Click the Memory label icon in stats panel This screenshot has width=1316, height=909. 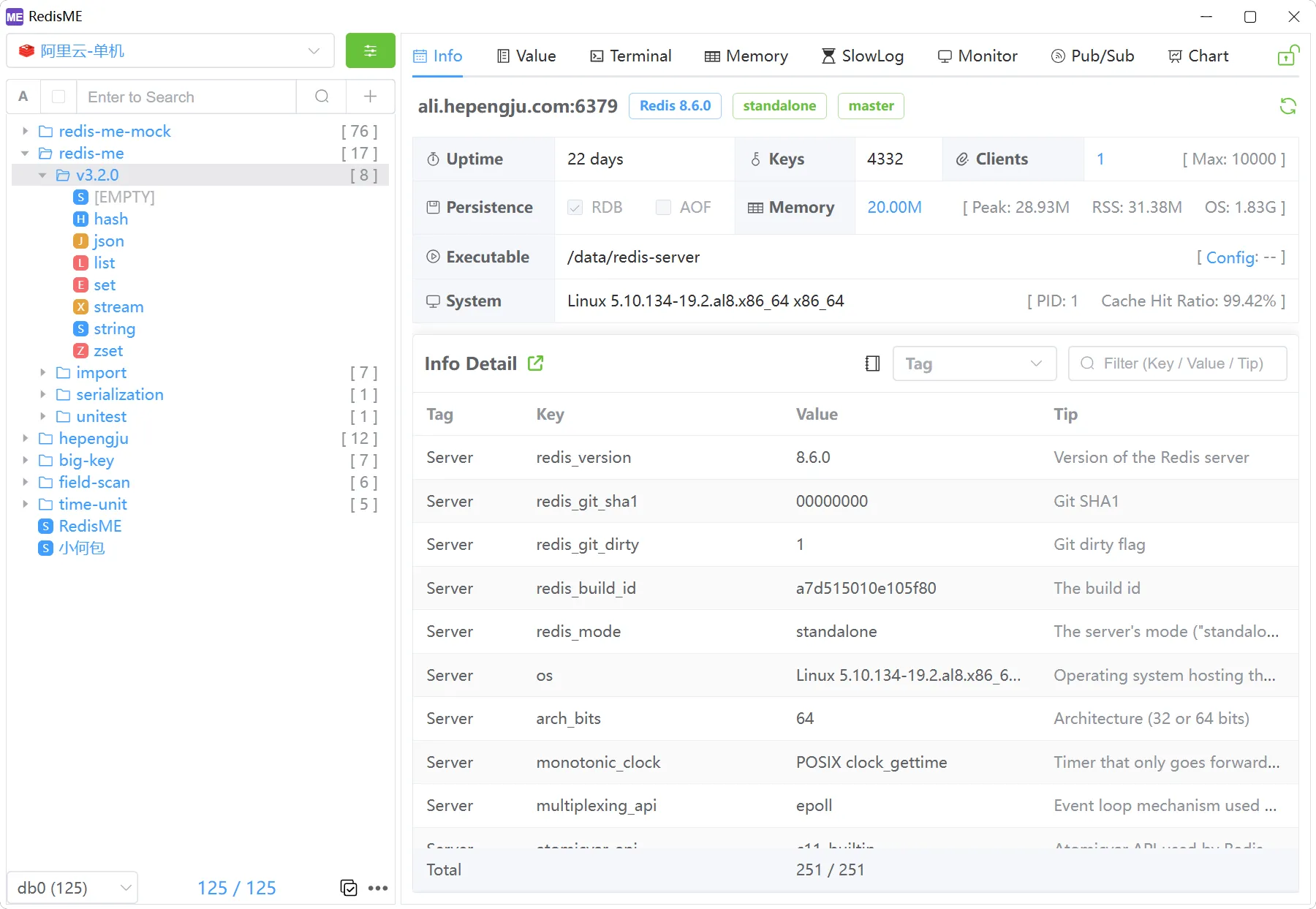point(755,208)
